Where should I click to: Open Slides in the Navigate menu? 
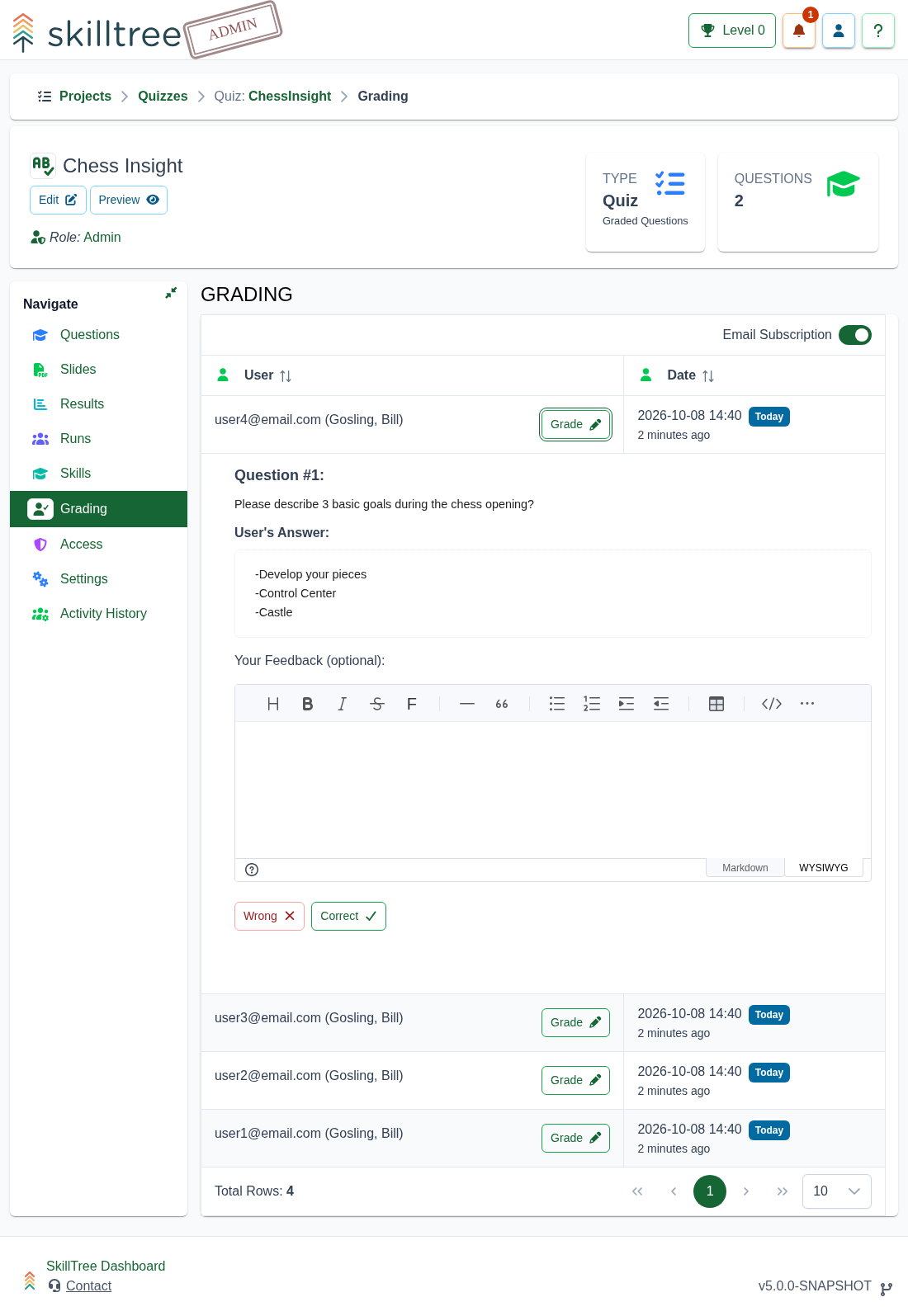click(78, 370)
